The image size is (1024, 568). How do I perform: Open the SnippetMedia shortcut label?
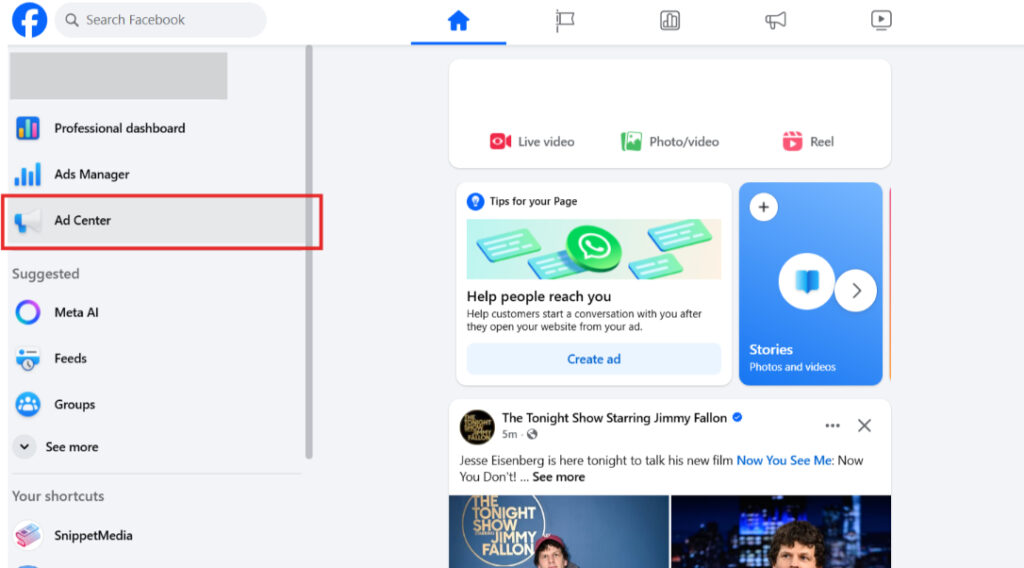coord(93,535)
